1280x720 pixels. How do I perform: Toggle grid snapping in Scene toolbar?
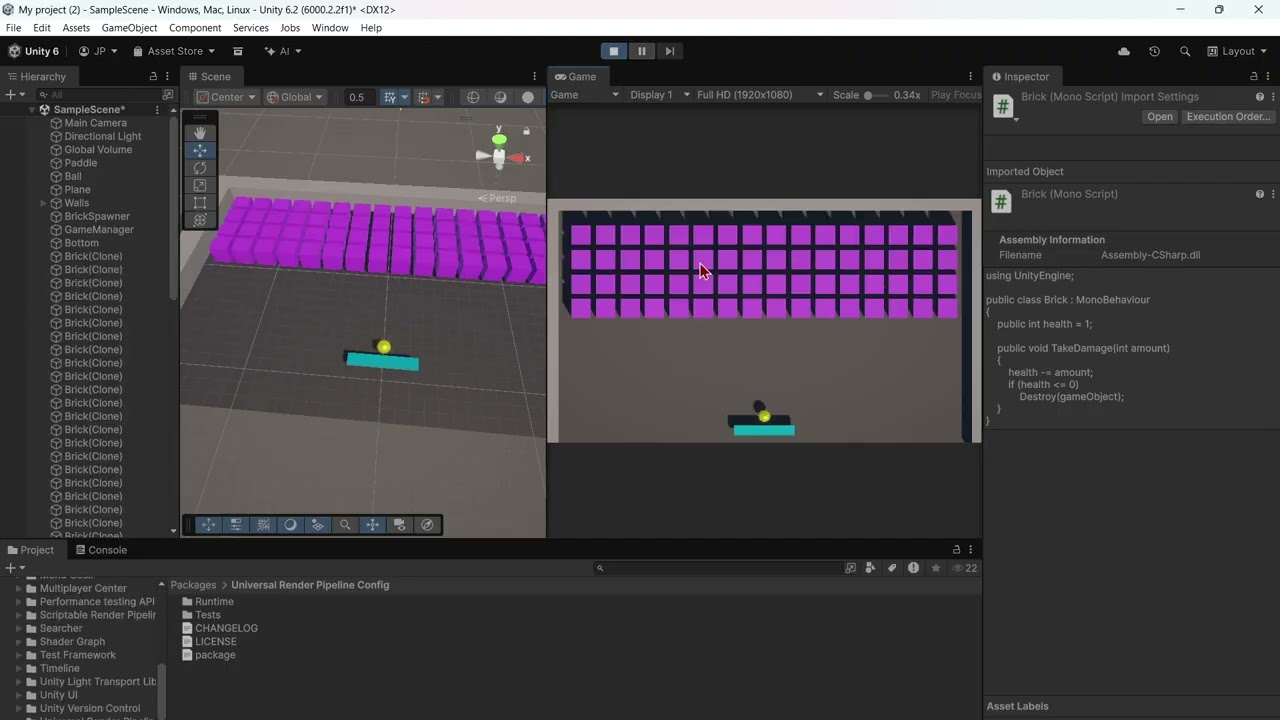coord(390,97)
